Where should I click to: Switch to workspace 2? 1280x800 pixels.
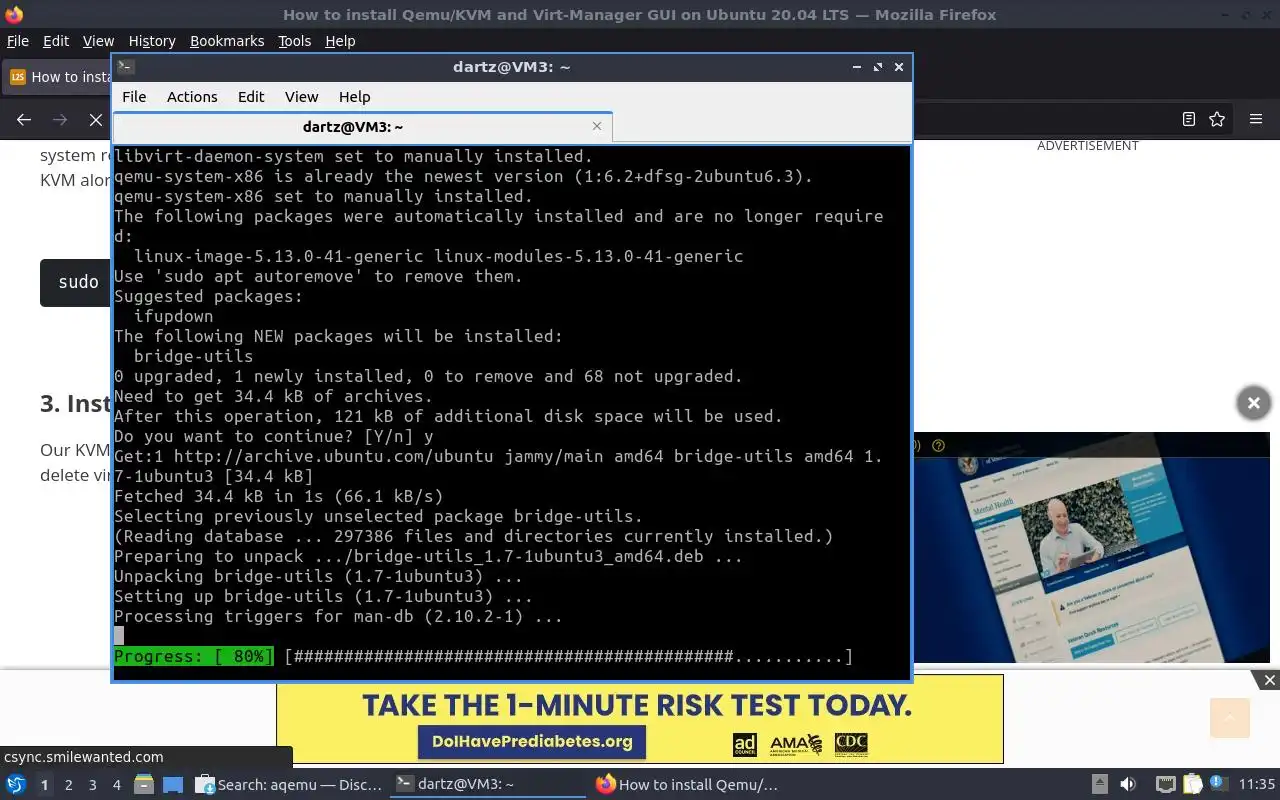[x=68, y=785]
